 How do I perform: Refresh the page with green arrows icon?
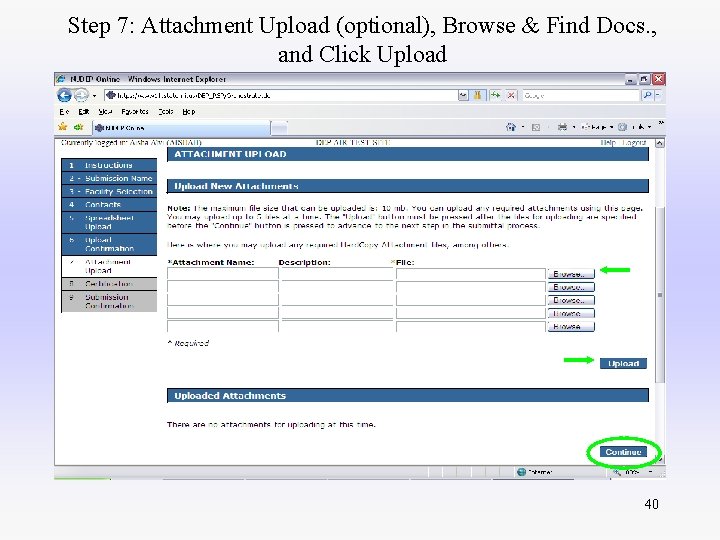[x=495, y=96]
